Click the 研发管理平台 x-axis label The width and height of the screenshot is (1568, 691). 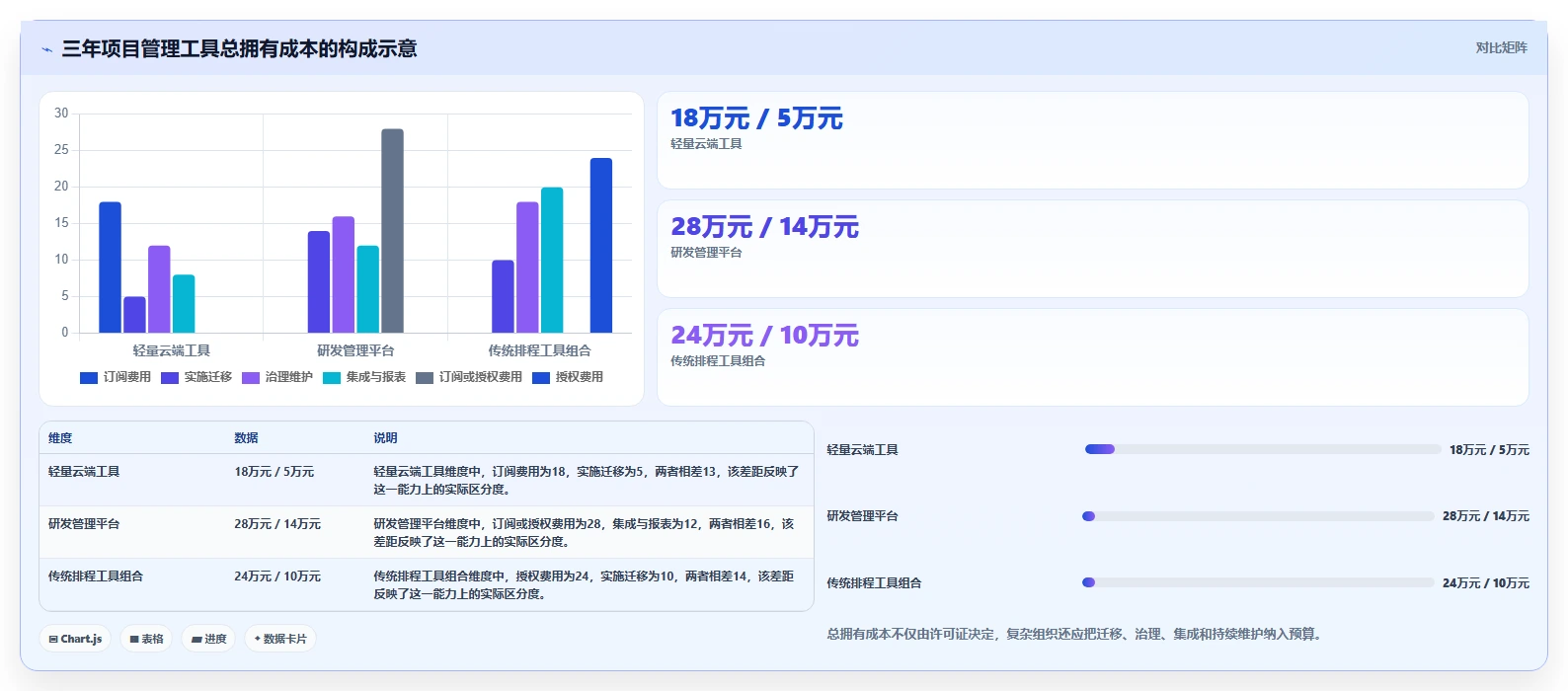coord(355,350)
